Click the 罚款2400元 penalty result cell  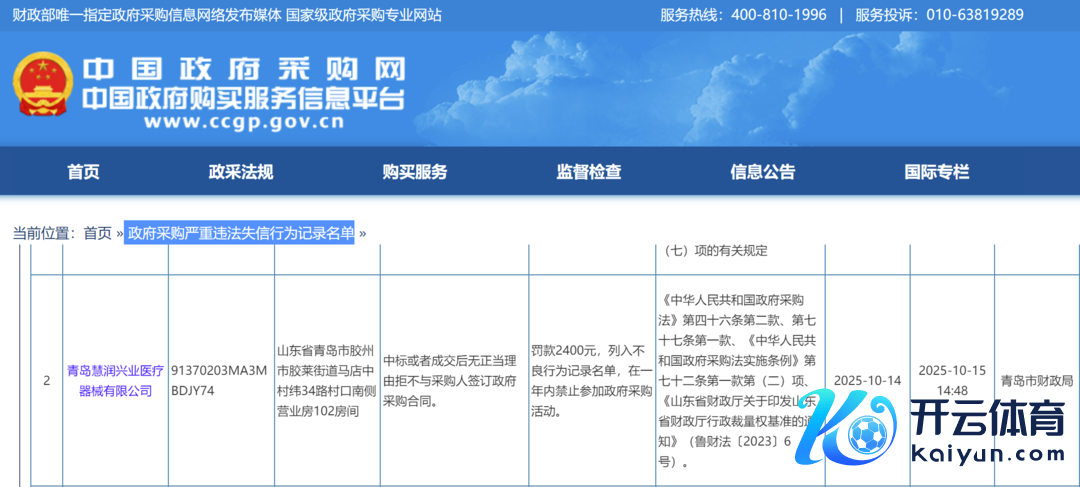pyautogui.click(x=591, y=380)
